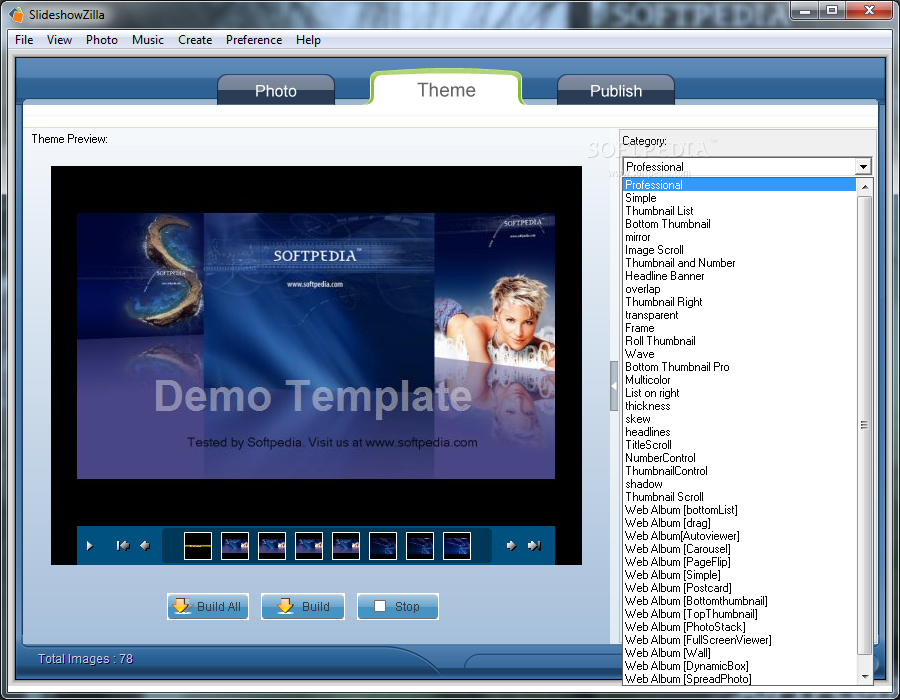Click the Stop button

398,606
